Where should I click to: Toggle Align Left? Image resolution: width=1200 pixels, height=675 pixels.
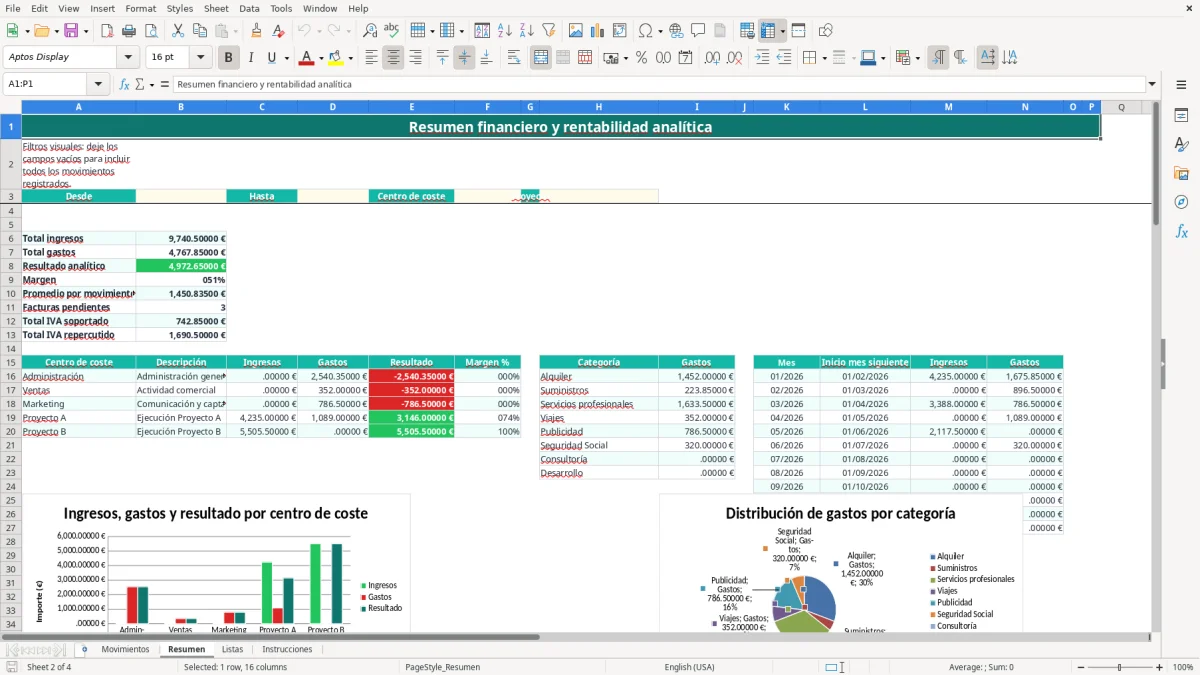pyautogui.click(x=371, y=57)
